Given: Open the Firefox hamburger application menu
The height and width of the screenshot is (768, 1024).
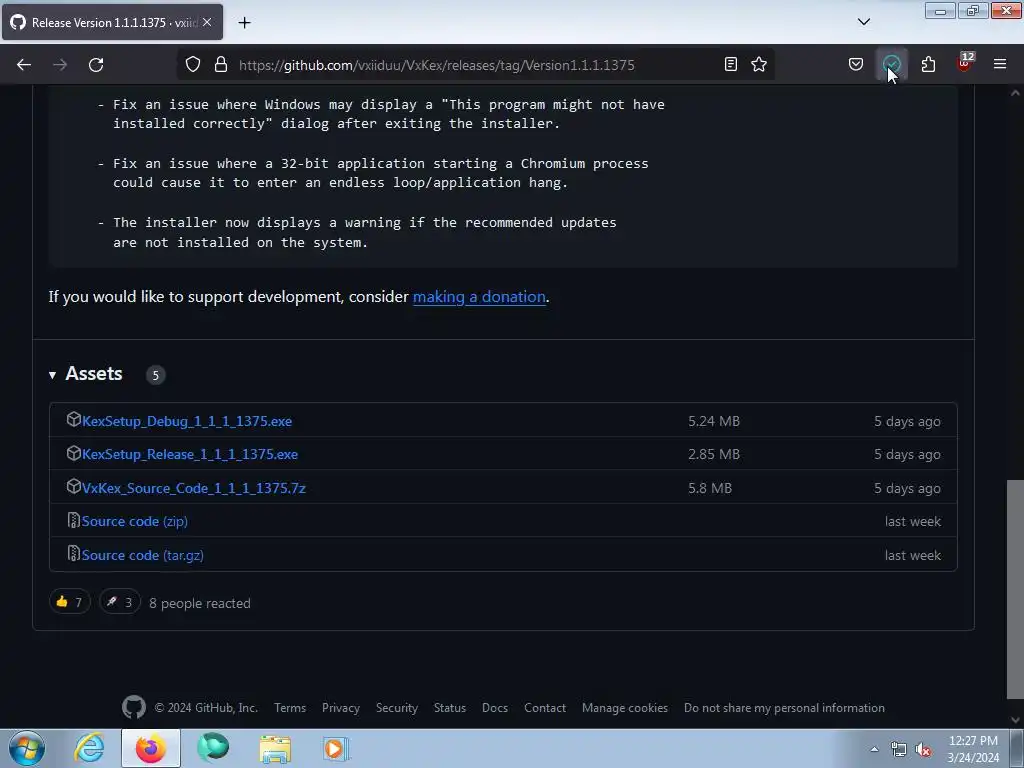Looking at the screenshot, I should pyautogui.click(x=1000, y=64).
